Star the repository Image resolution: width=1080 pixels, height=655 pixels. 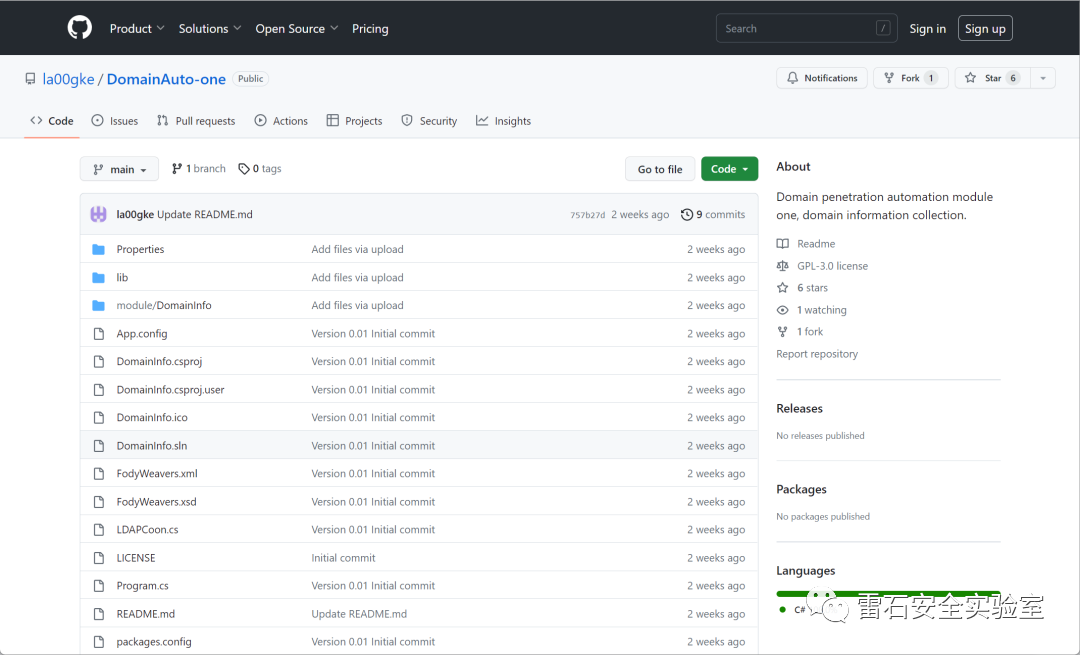(993, 78)
